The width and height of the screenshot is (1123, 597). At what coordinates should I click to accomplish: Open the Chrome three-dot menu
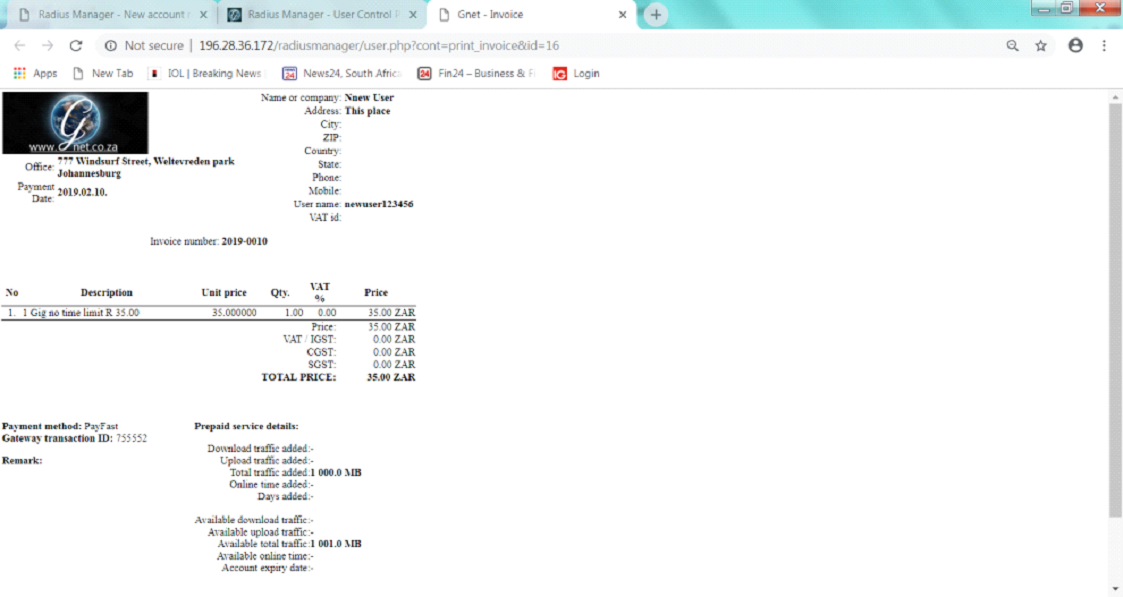[1104, 46]
